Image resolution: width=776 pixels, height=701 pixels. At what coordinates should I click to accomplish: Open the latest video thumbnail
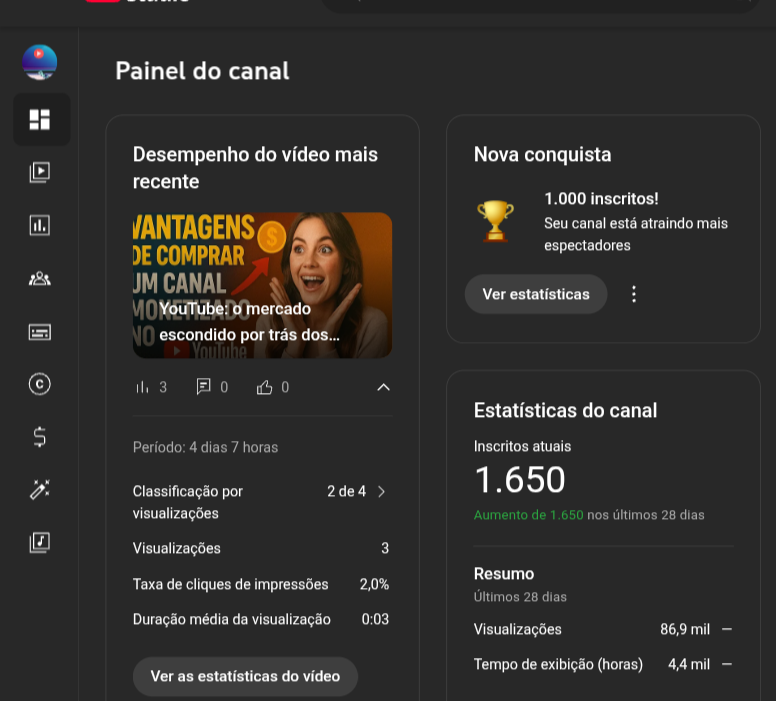point(262,285)
